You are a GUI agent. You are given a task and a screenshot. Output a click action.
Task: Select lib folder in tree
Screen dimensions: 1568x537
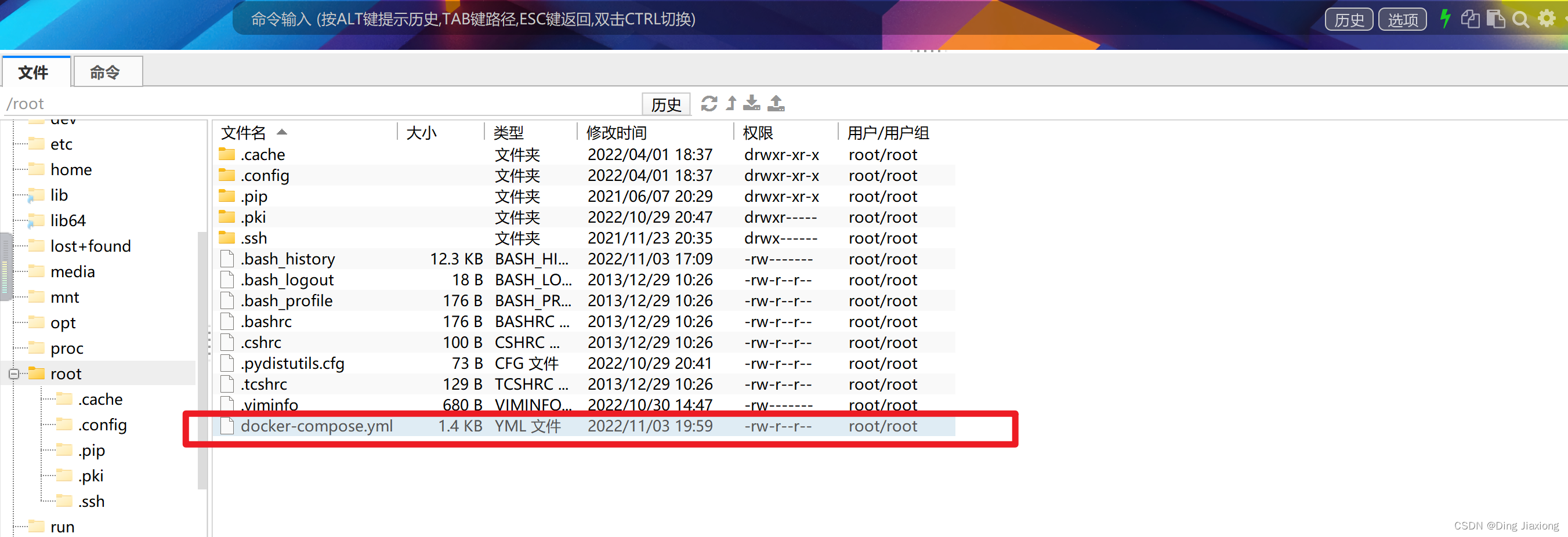click(59, 195)
